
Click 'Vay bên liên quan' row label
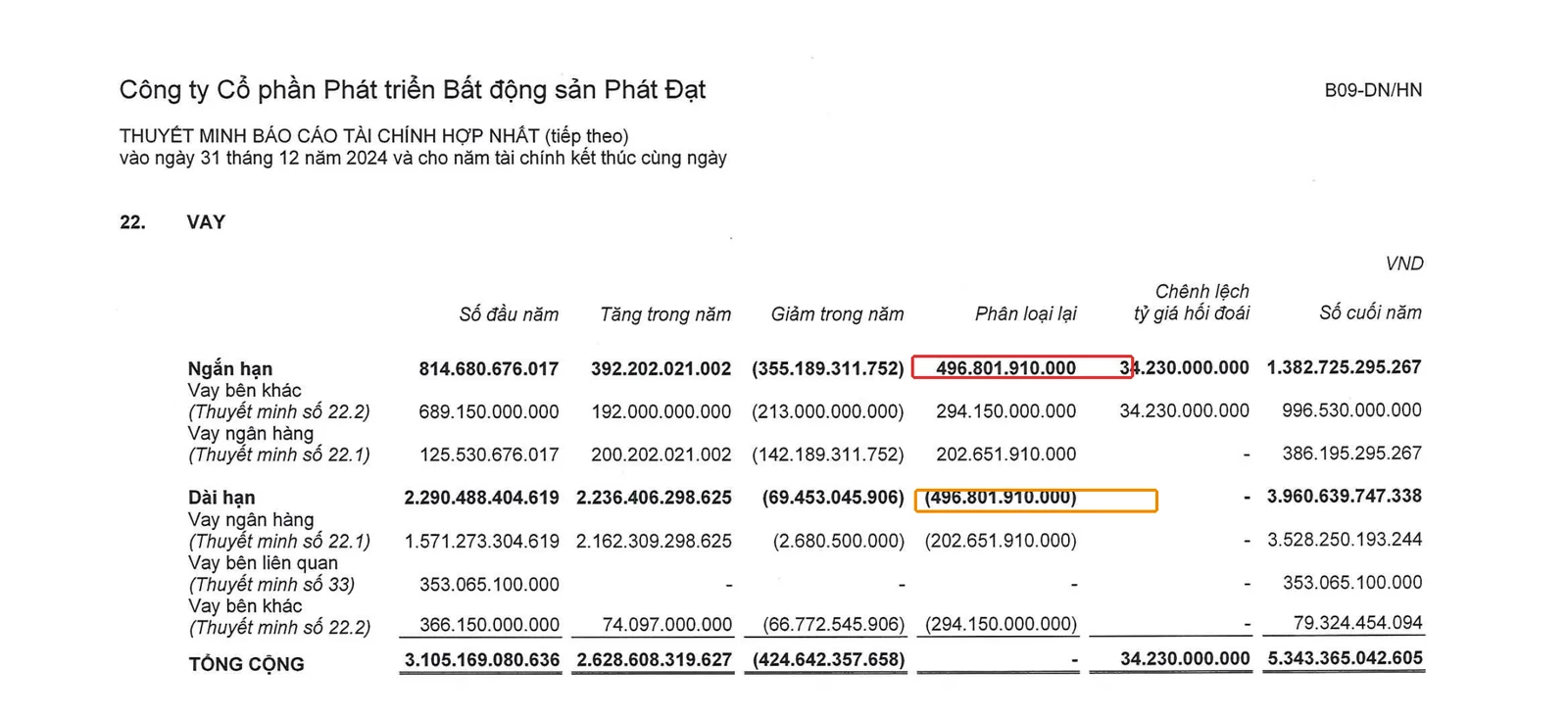pos(263,563)
